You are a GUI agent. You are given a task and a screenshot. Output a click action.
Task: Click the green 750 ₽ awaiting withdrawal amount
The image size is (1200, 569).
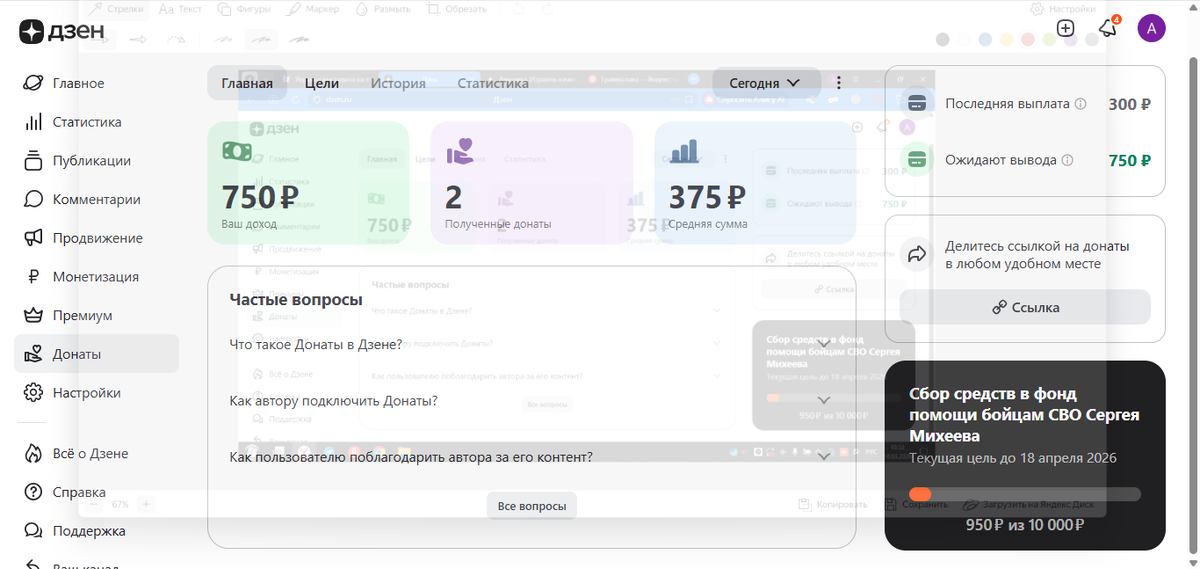click(1130, 160)
